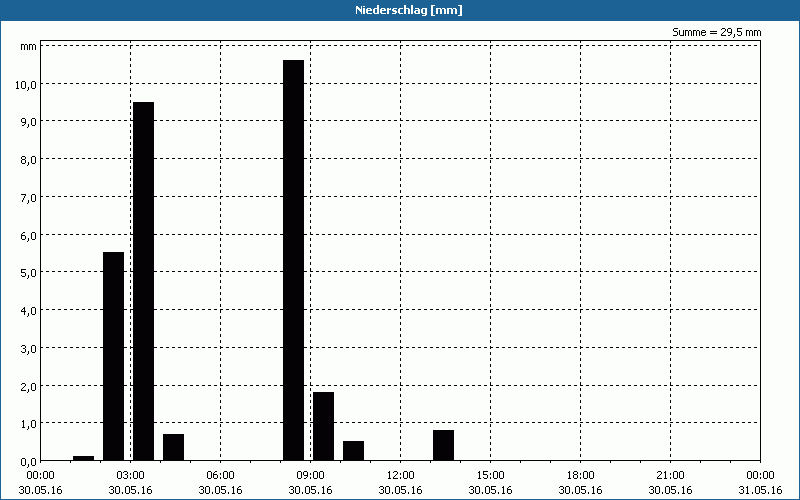The image size is (800, 500).
Task: Click the 03:00 time axis label
Action: (x=131, y=476)
